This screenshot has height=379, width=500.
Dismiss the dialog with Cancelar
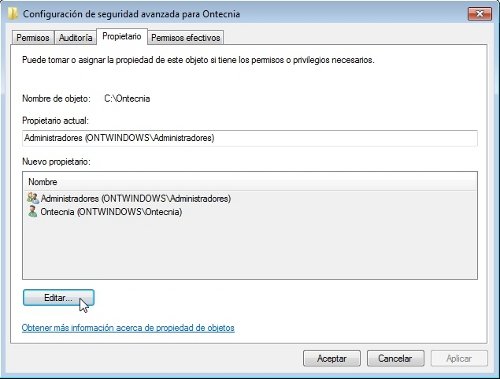(x=395, y=358)
